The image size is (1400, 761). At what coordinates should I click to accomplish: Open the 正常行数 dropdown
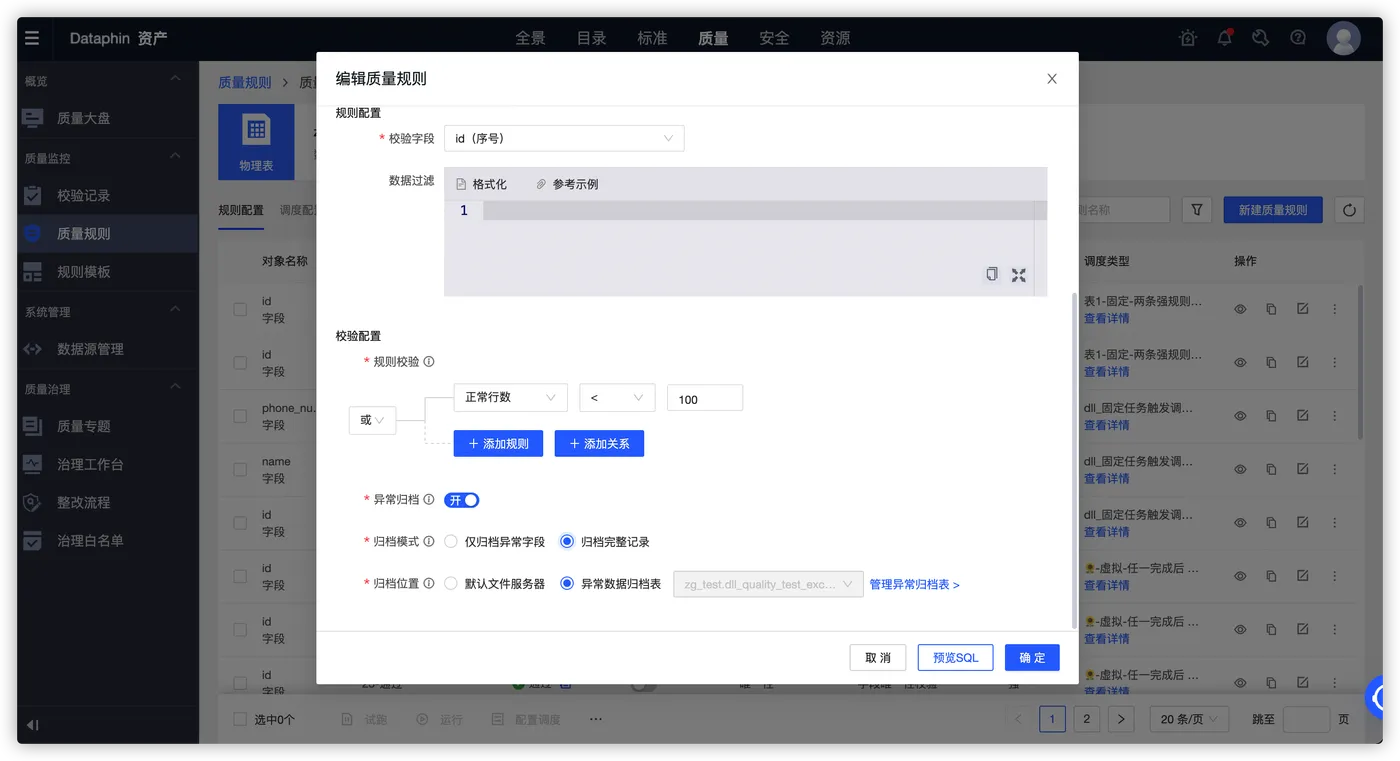click(x=510, y=397)
